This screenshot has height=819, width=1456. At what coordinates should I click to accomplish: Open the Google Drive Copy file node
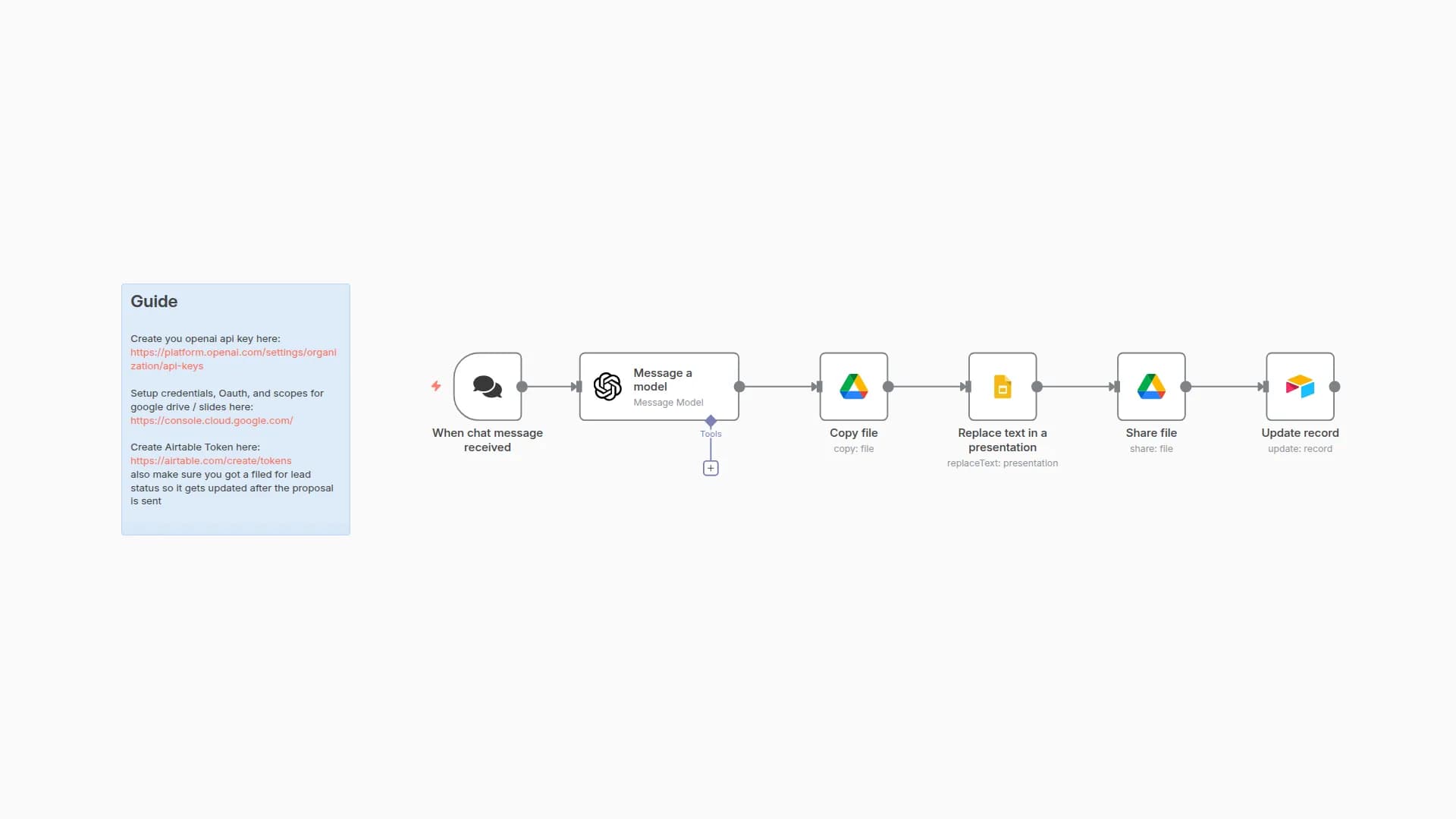pos(853,387)
